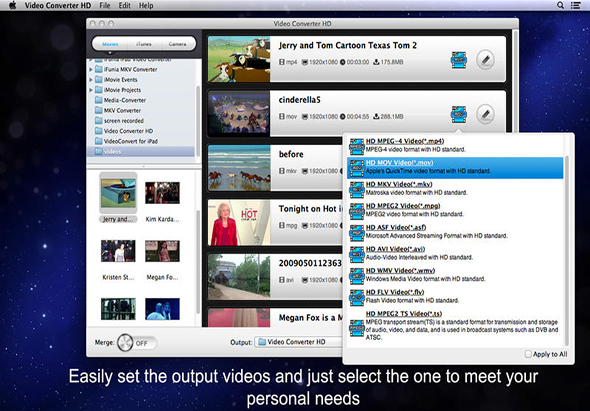This screenshot has height=411, width=590.
Task: Select the Kristen St... video thumbnail
Action: (118, 251)
